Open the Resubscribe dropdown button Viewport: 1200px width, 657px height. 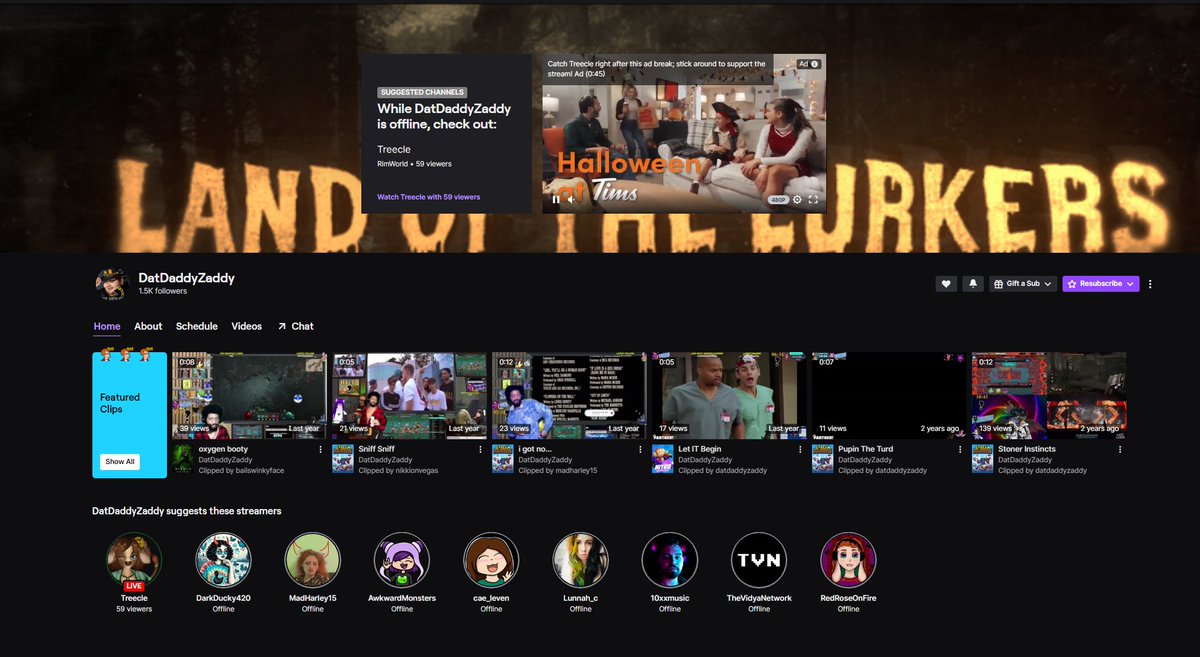click(x=1101, y=284)
